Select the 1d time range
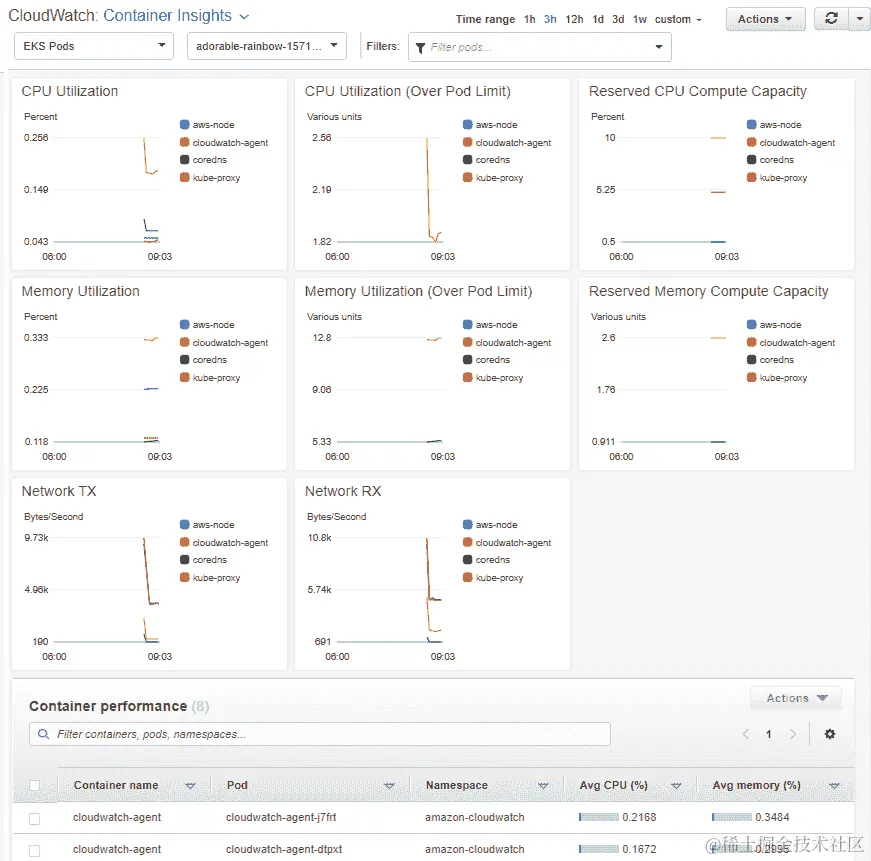 coord(598,19)
